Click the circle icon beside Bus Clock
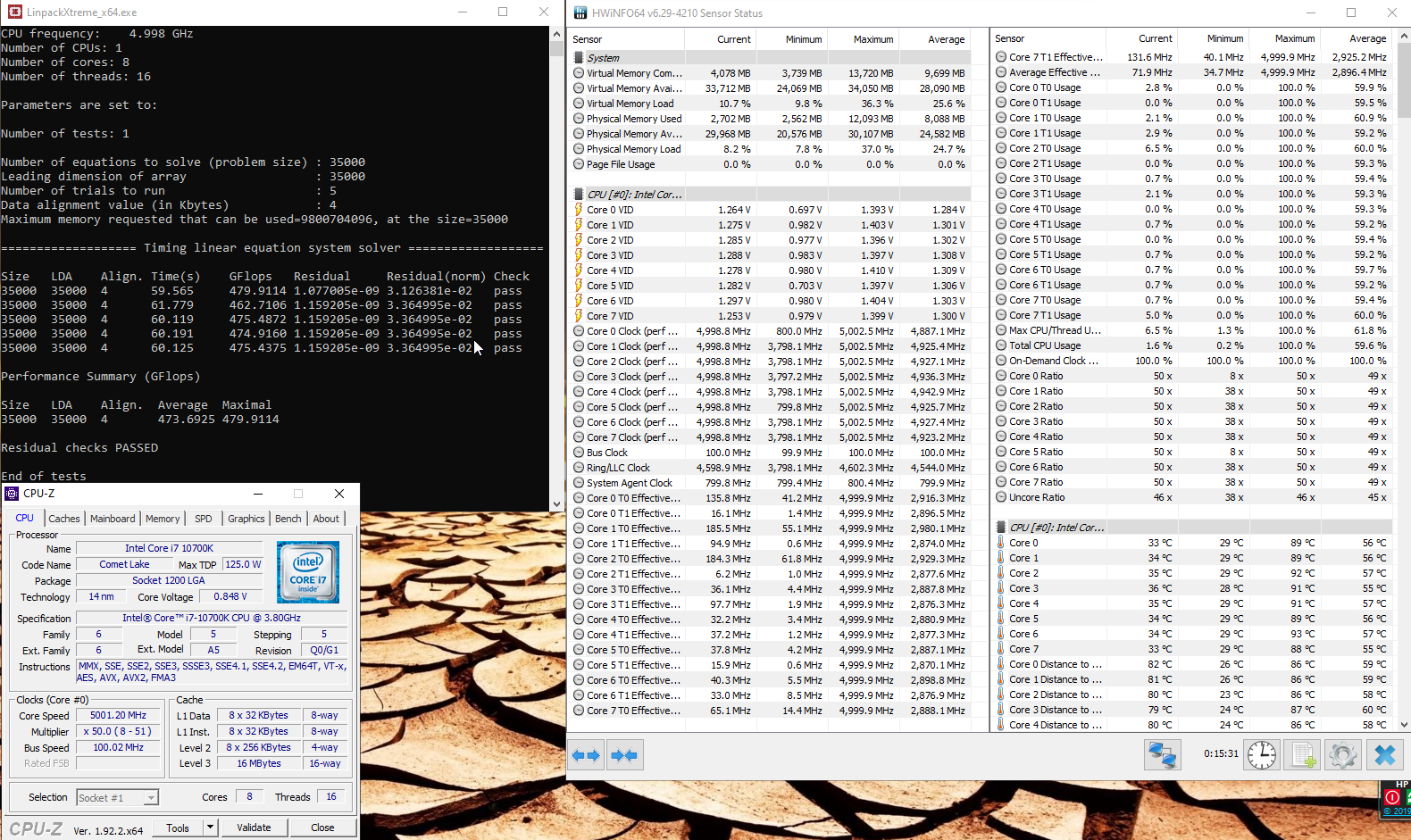The width and height of the screenshot is (1411, 840). [x=579, y=453]
